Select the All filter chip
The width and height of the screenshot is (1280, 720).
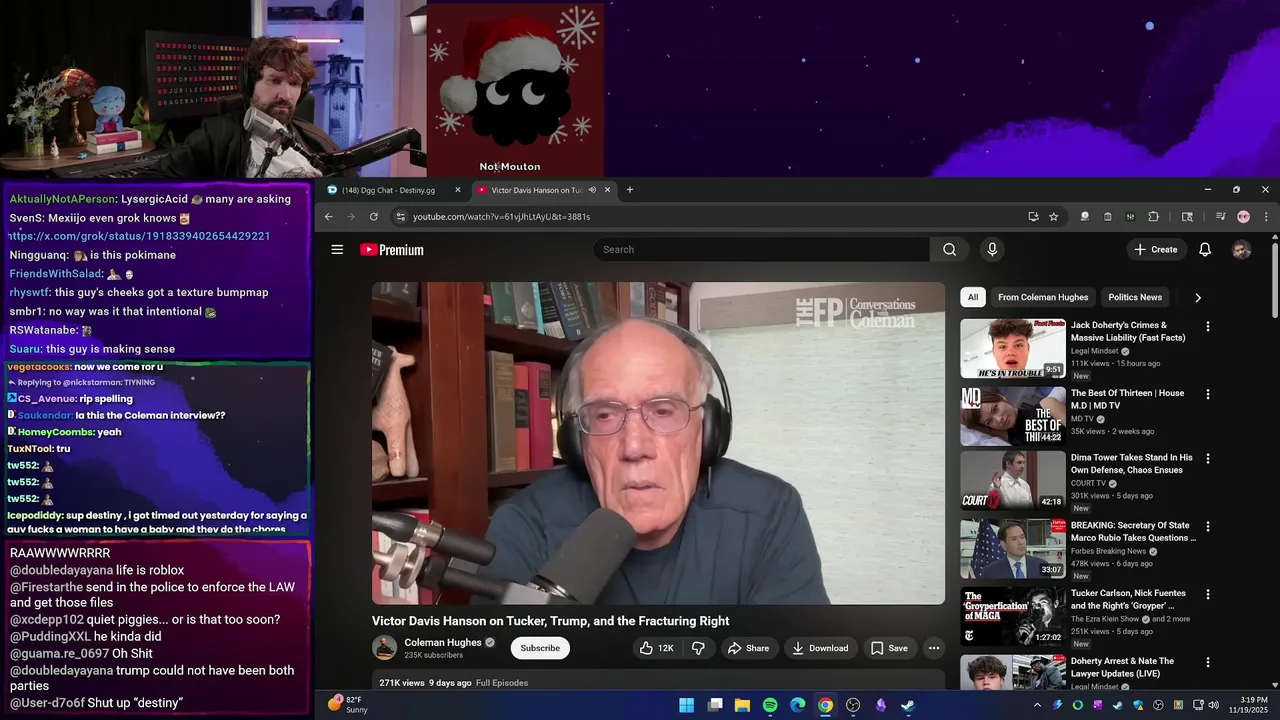[973, 297]
